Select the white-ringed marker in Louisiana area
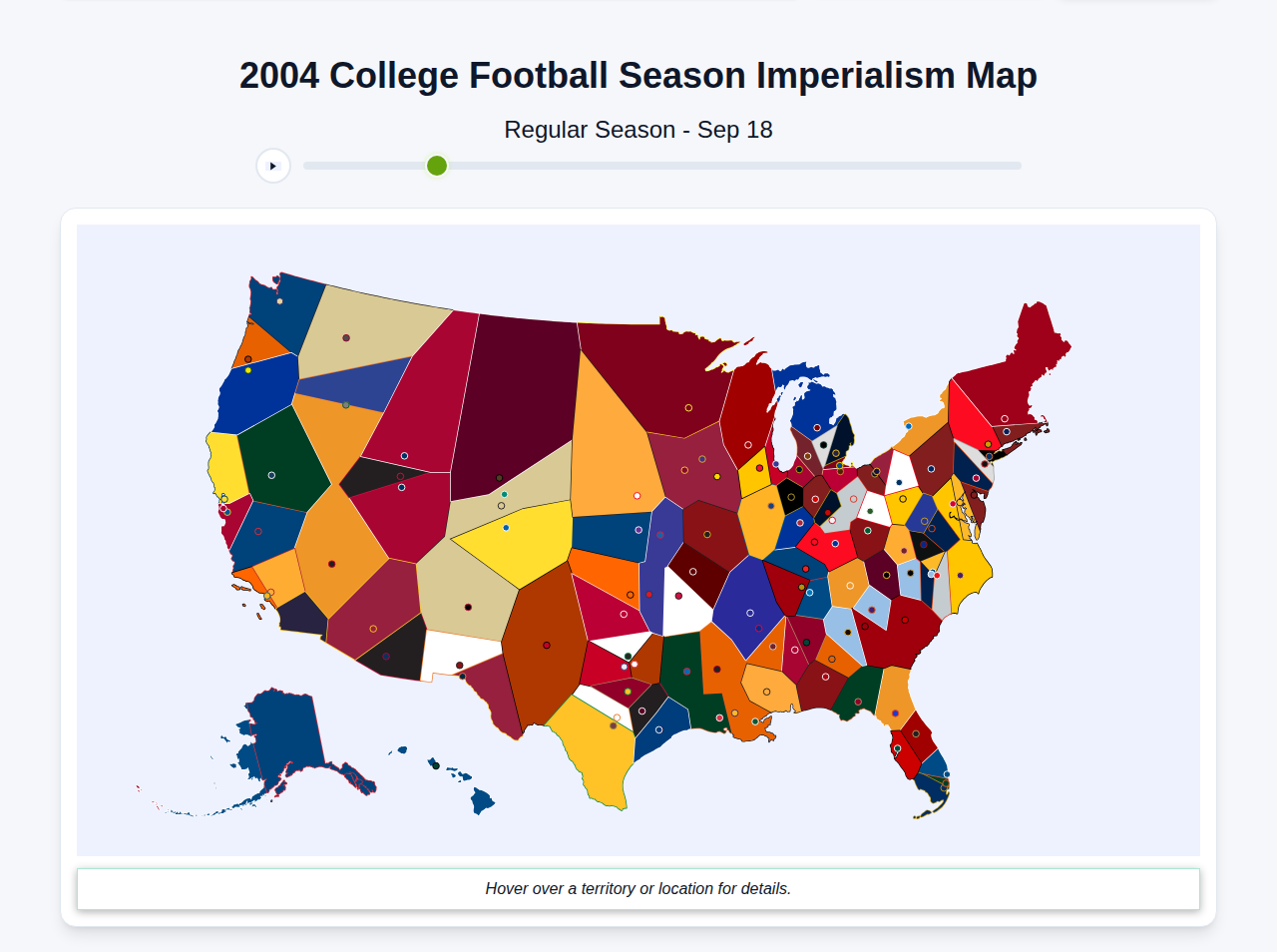The height and width of the screenshot is (952, 1277). tap(719, 717)
